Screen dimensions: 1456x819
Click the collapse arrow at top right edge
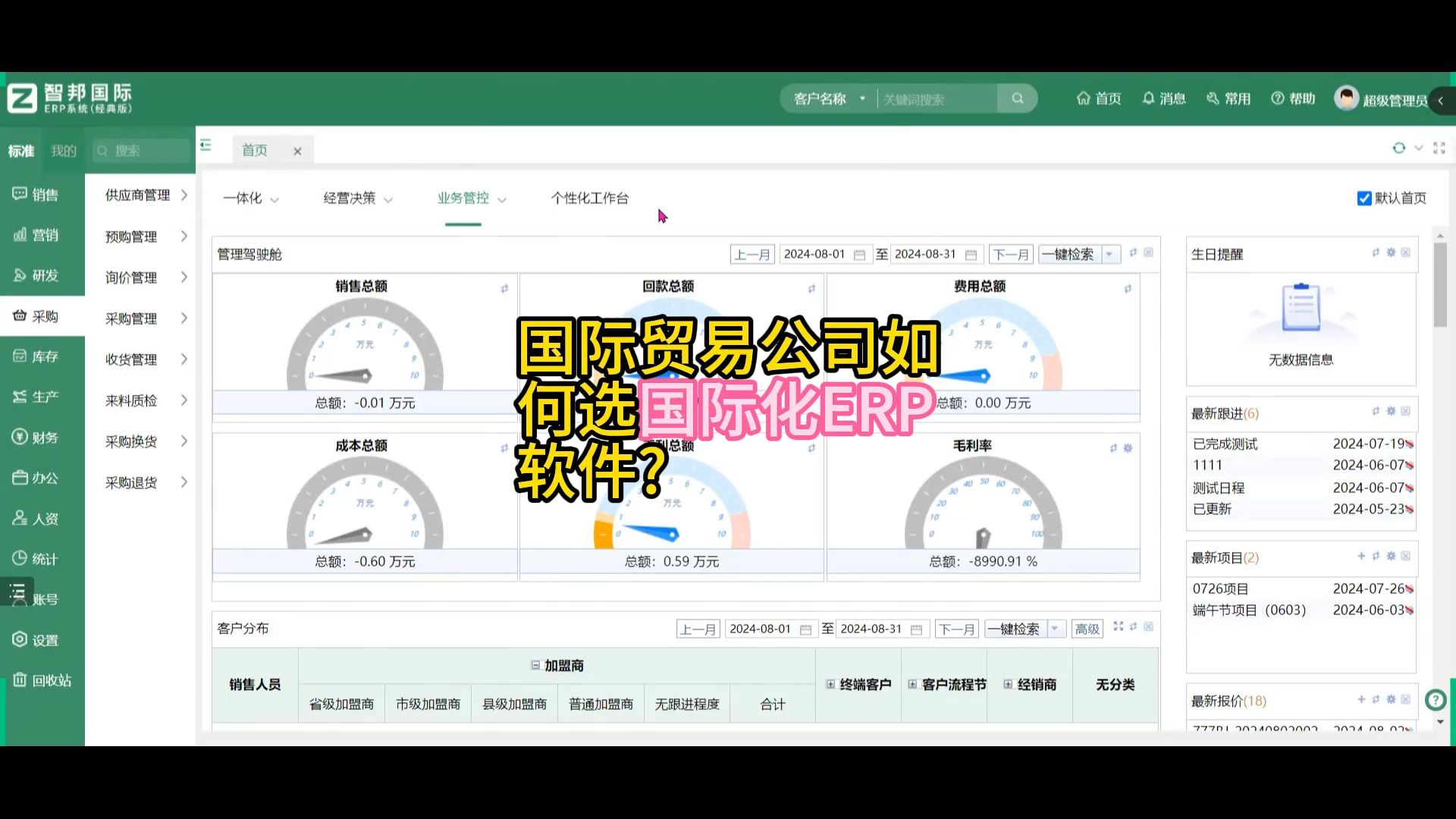tap(1442, 100)
